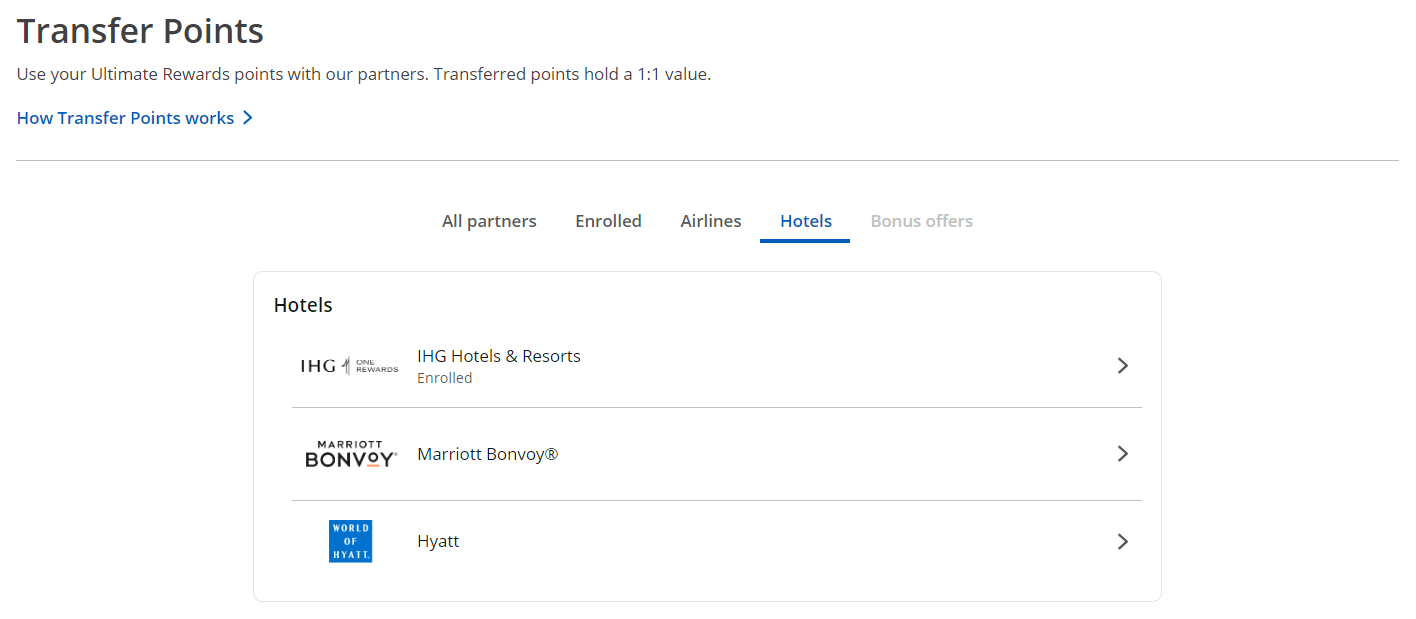Click the World of Hyatt logo
The width and height of the screenshot is (1416, 619).
350,541
